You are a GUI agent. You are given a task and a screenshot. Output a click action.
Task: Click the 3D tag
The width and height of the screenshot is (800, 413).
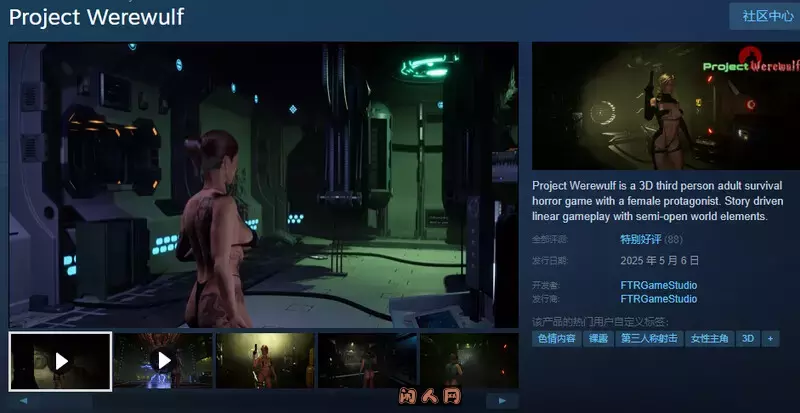tap(748, 339)
